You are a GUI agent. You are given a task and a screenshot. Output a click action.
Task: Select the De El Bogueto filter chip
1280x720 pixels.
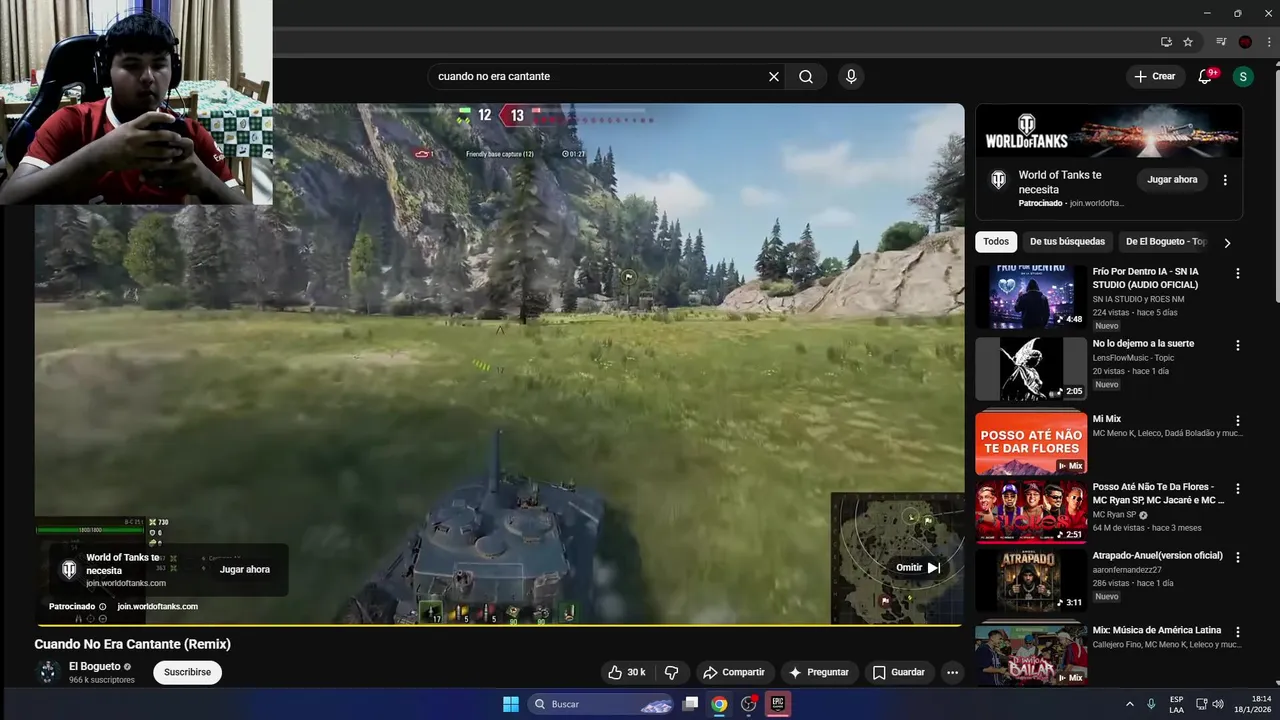[x=1166, y=241]
